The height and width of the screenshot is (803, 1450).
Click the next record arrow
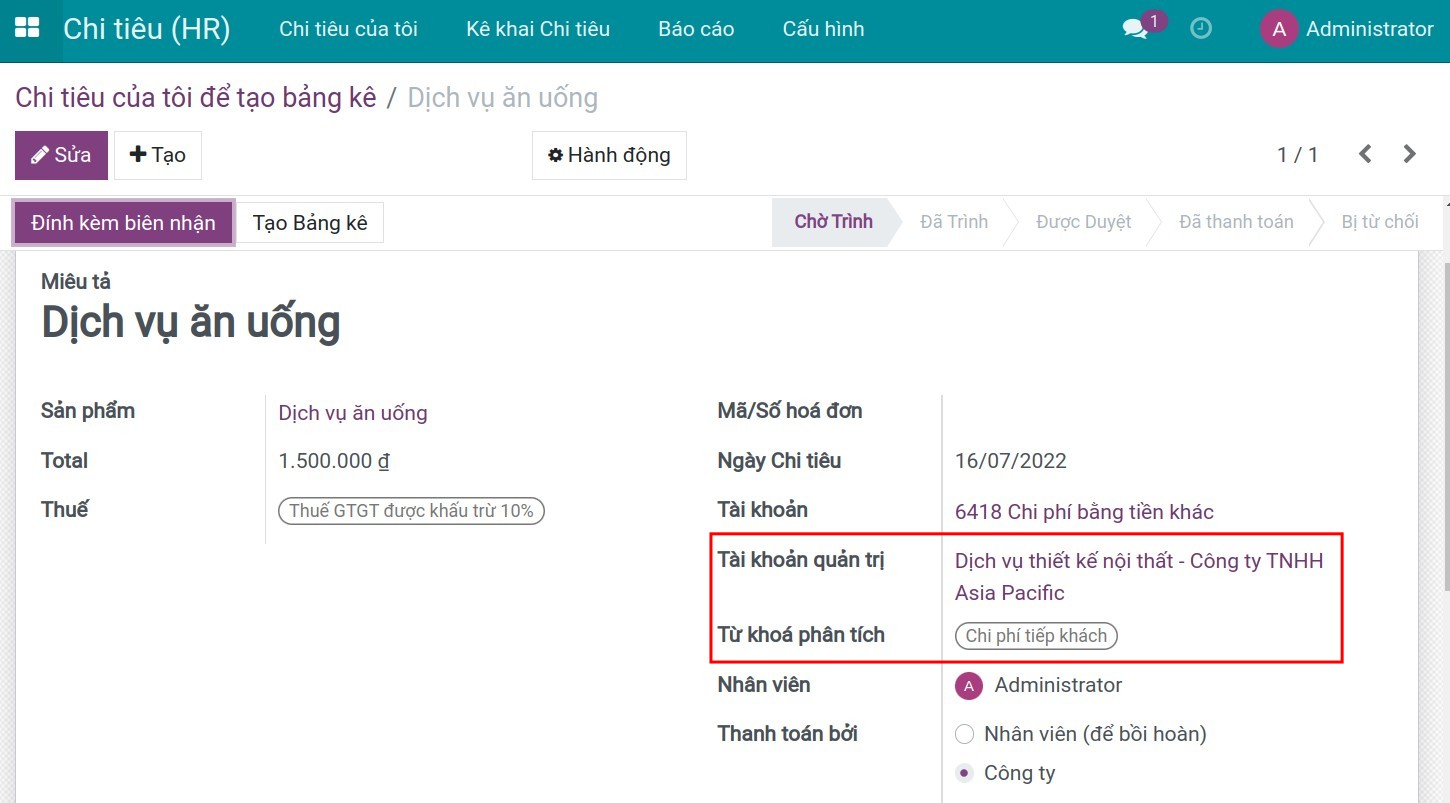(x=1409, y=154)
